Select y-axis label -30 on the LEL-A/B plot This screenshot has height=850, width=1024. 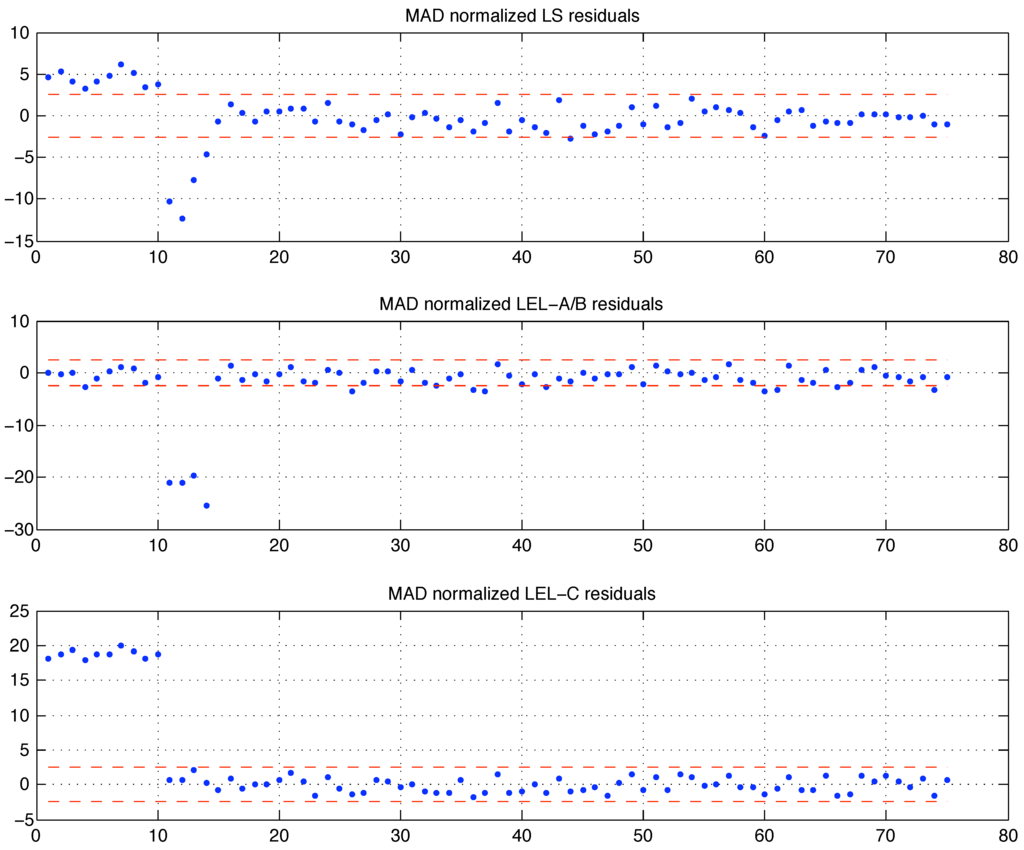coord(17,530)
